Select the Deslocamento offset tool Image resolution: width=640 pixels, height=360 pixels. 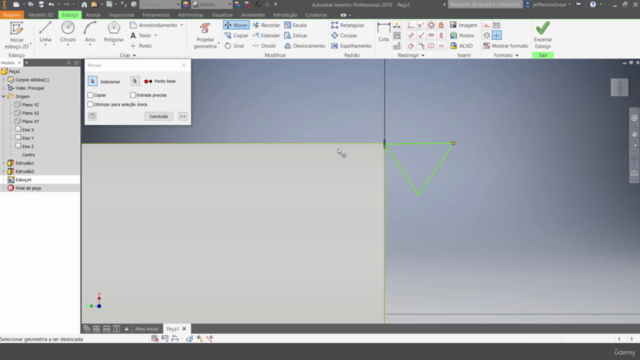click(x=305, y=46)
